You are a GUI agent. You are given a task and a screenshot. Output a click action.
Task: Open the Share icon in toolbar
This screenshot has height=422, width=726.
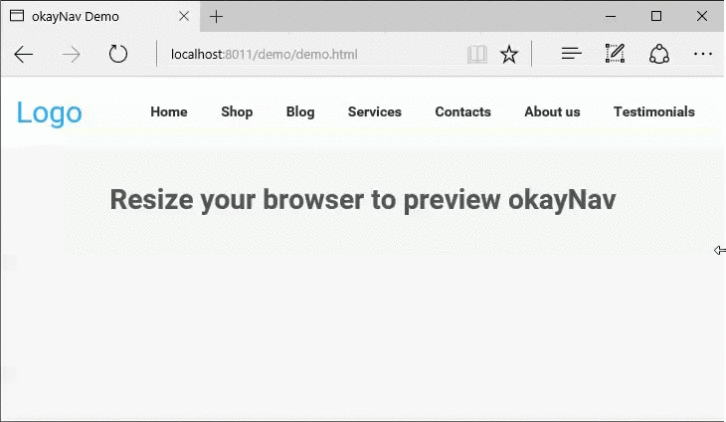click(658, 54)
